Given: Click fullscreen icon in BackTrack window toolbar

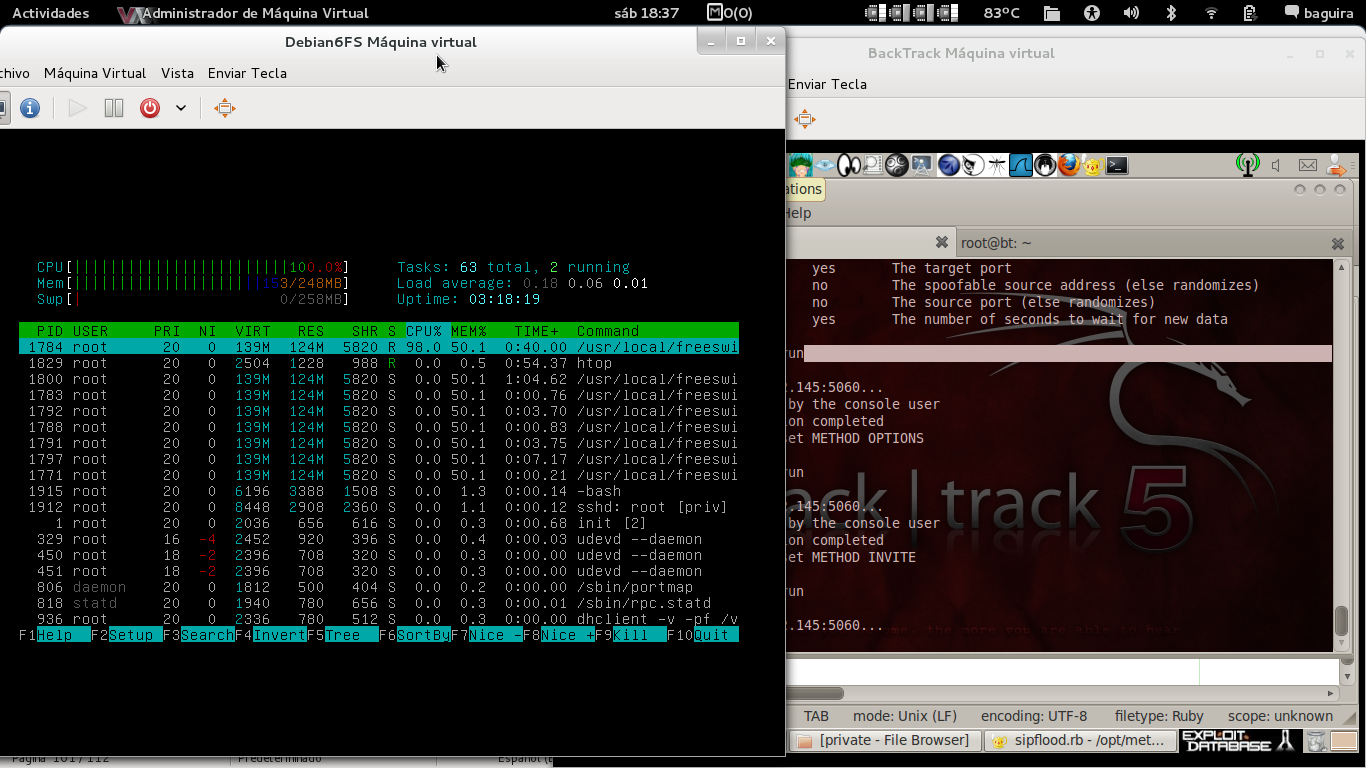Looking at the screenshot, I should (x=805, y=120).
